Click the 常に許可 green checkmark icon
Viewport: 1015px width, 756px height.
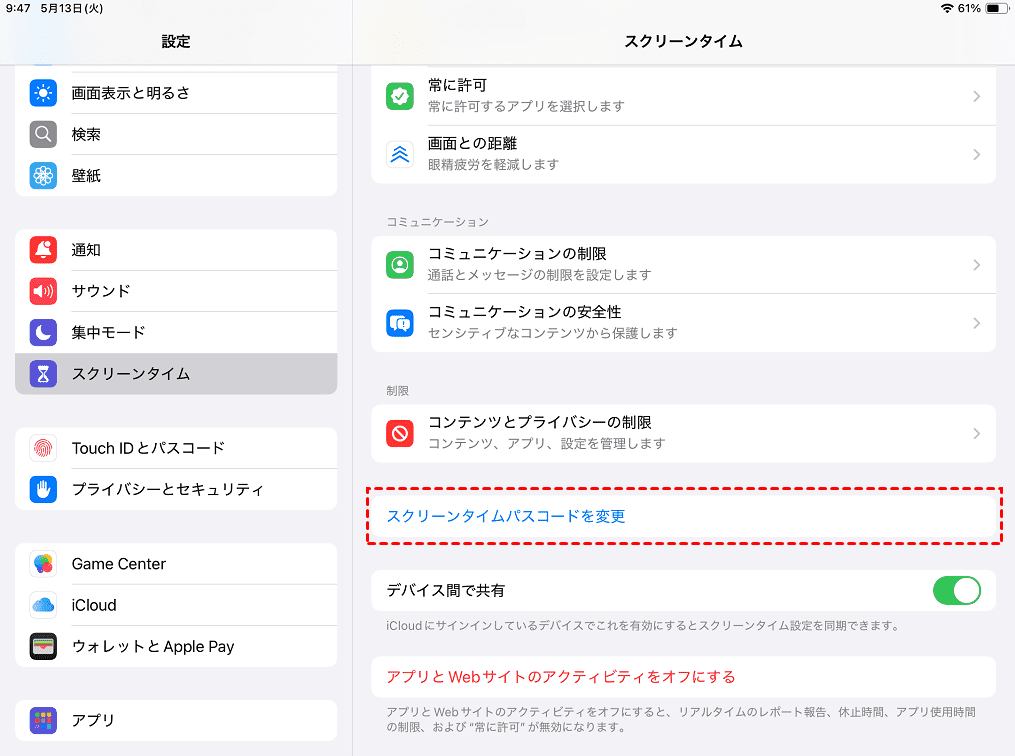coord(399,95)
